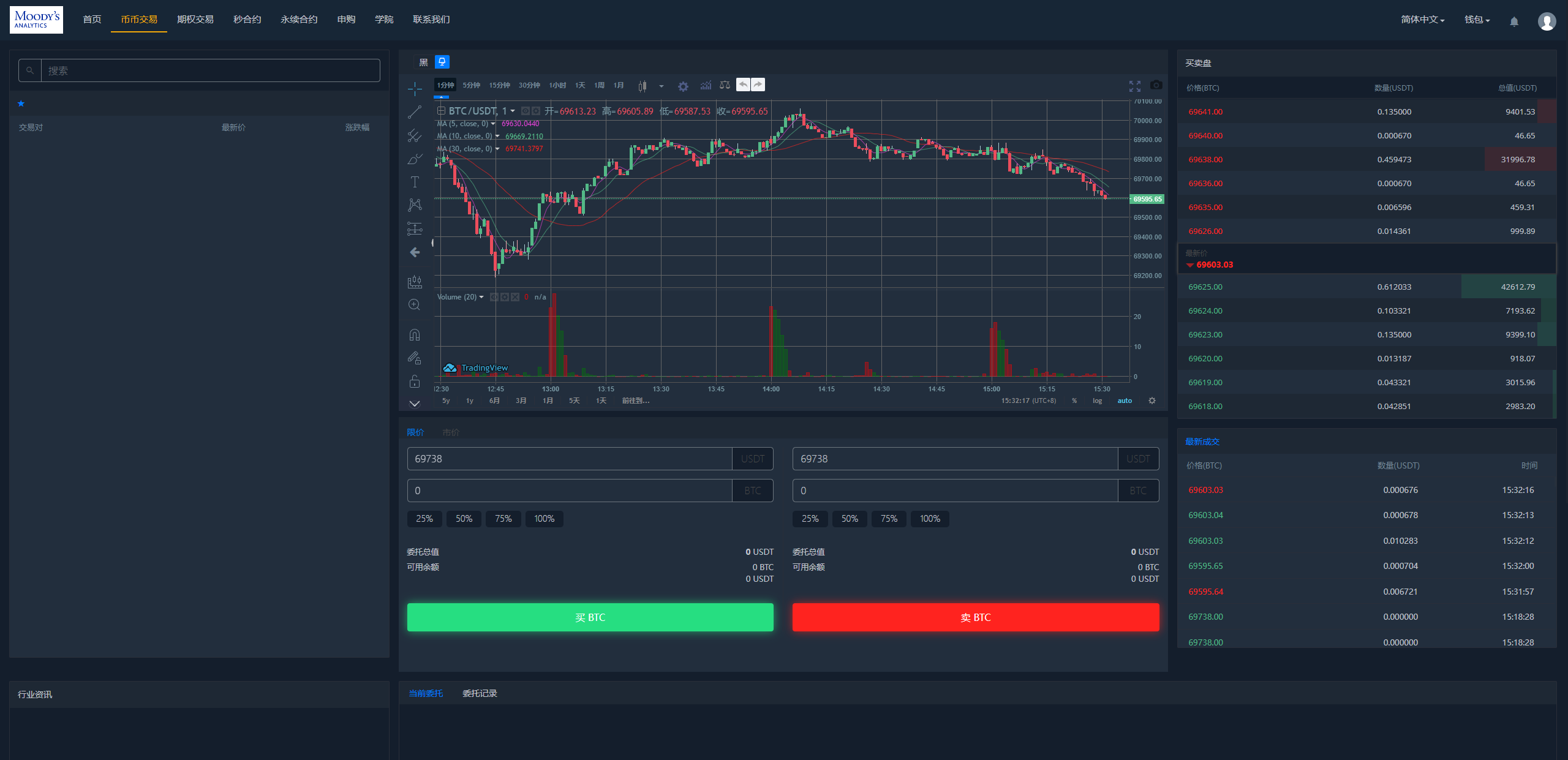This screenshot has height=760, width=1568.
Task: Open the 钱包 wallet dropdown
Action: click(x=1477, y=20)
